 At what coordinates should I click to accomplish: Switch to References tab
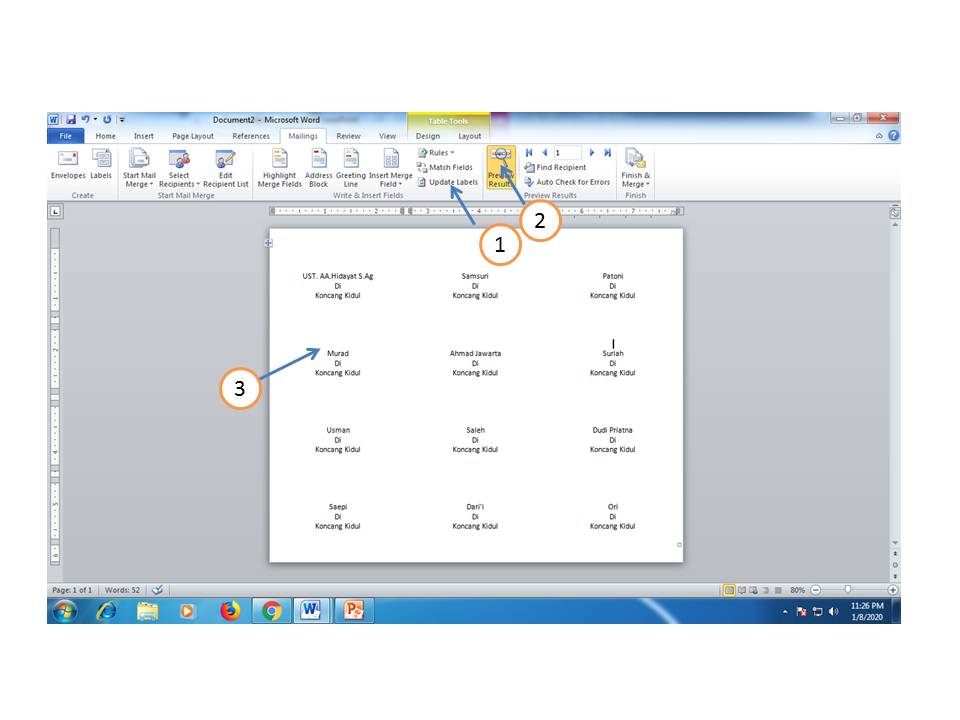[250, 136]
